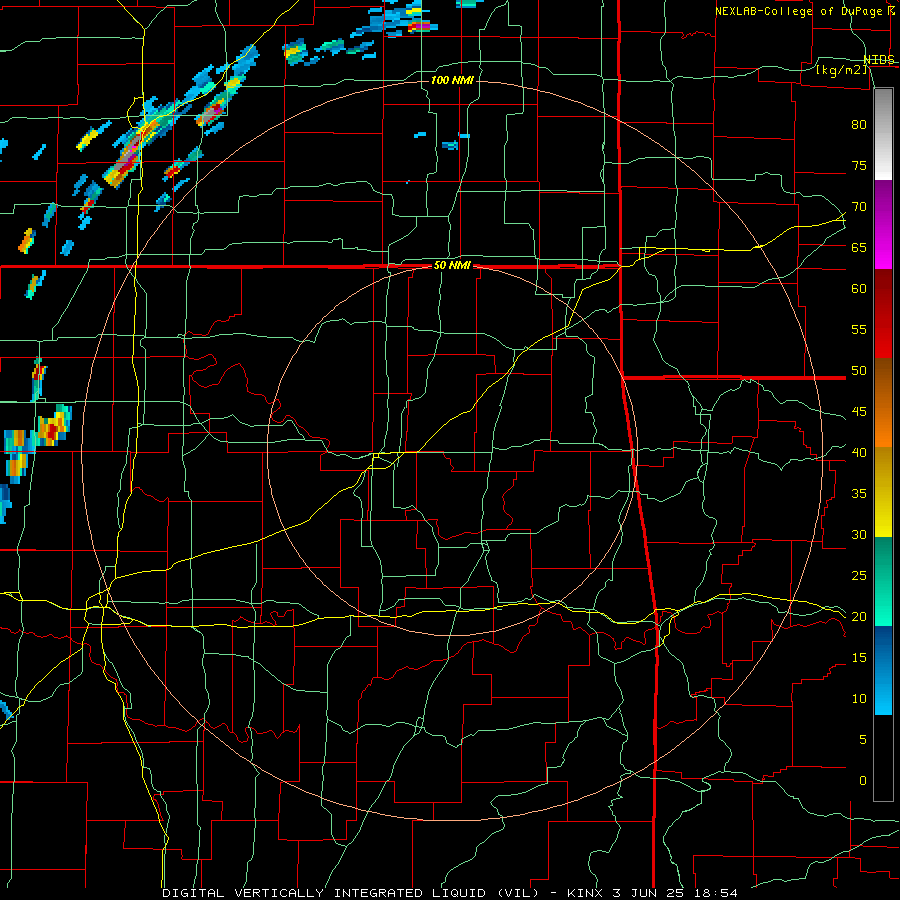Click the "75" value on the scale
Screen dimensions: 900x900
[859, 165]
